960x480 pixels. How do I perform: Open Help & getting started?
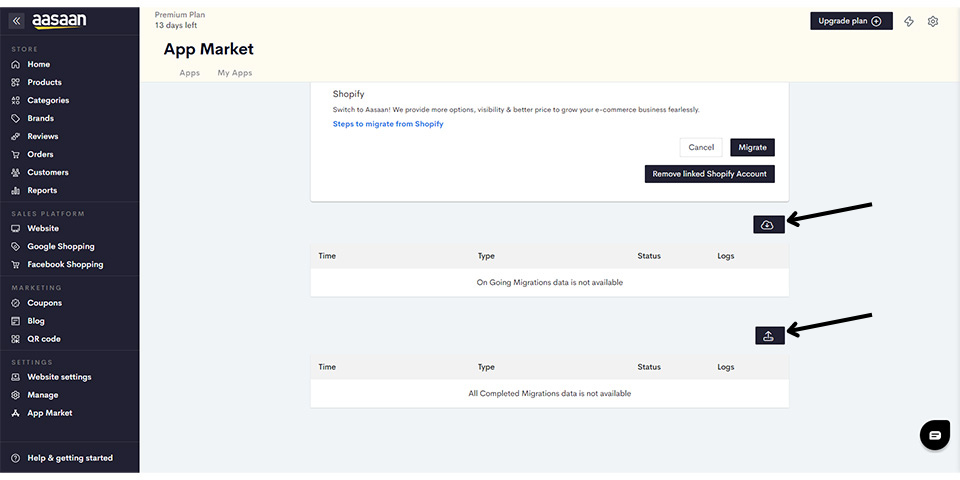coord(70,458)
